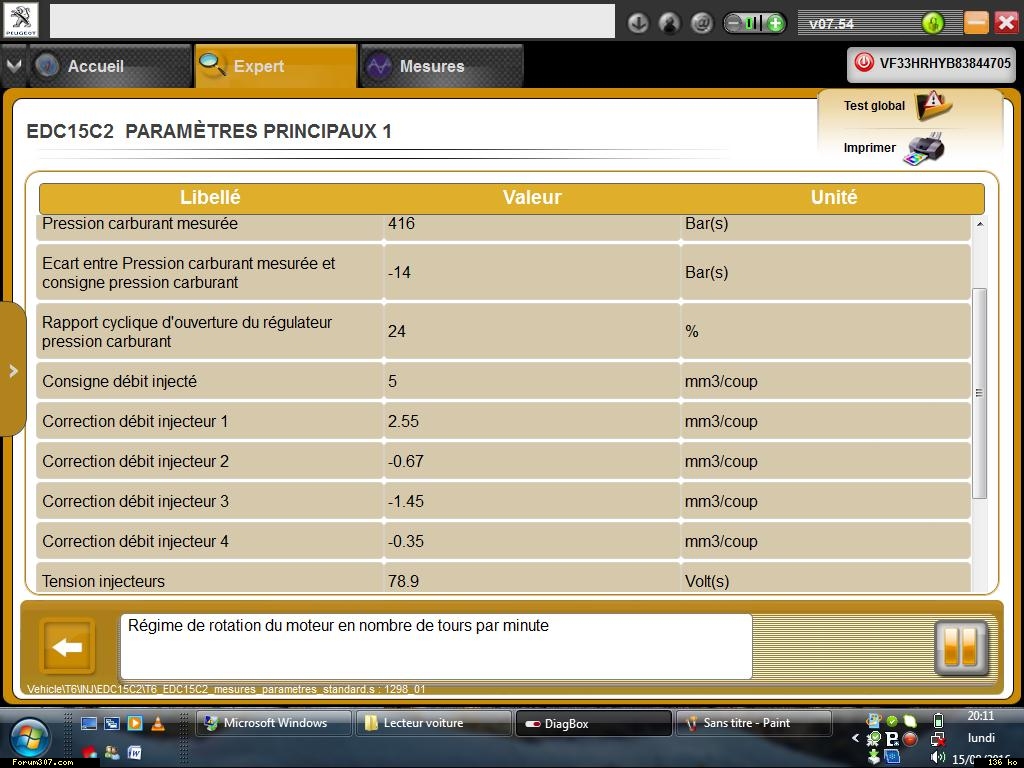Click the anchor download icon in top bar

(638, 22)
